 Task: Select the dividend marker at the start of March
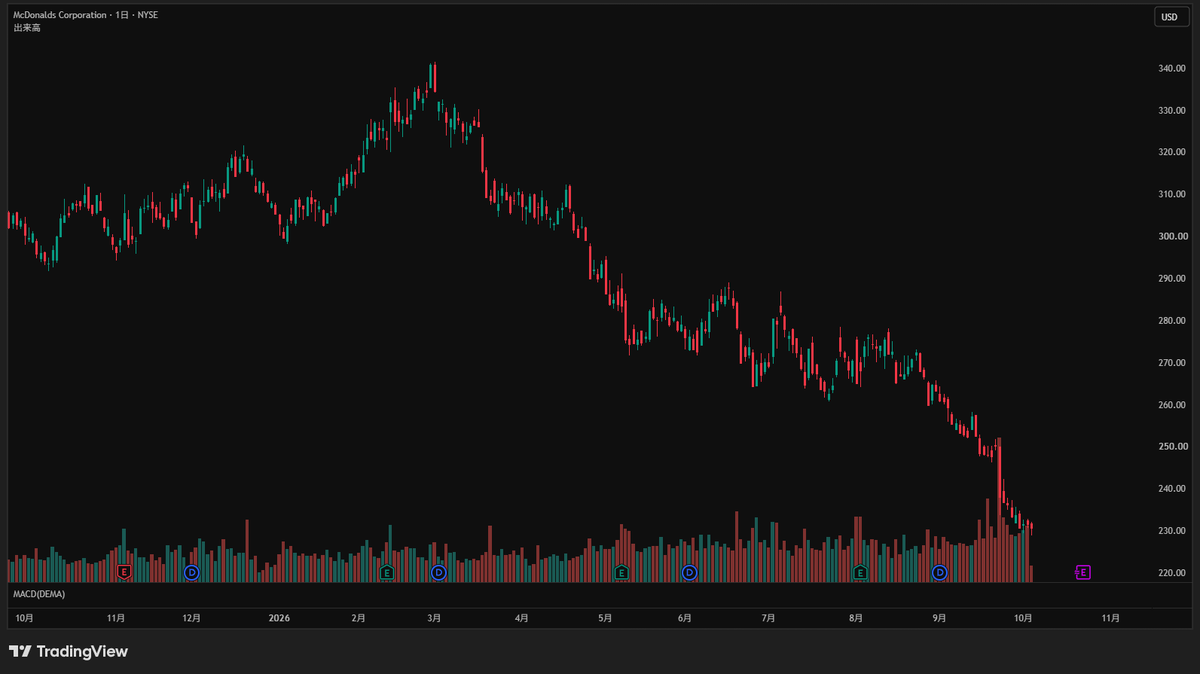click(x=438, y=572)
